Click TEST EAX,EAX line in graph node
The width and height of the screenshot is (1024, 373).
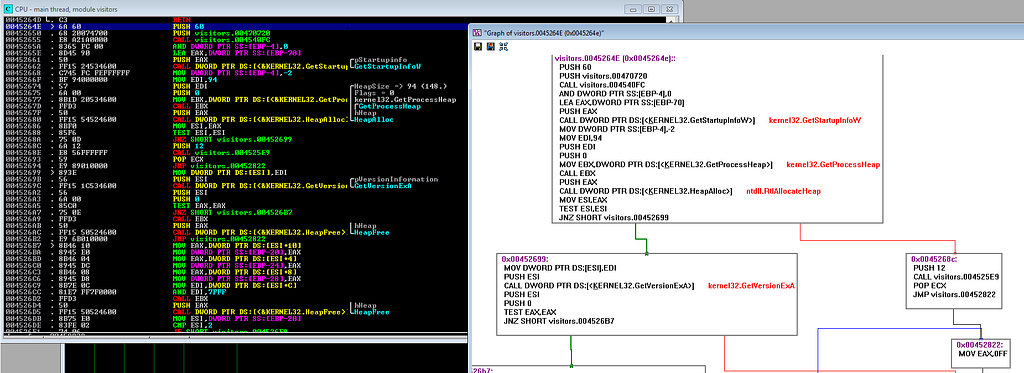[529, 312]
